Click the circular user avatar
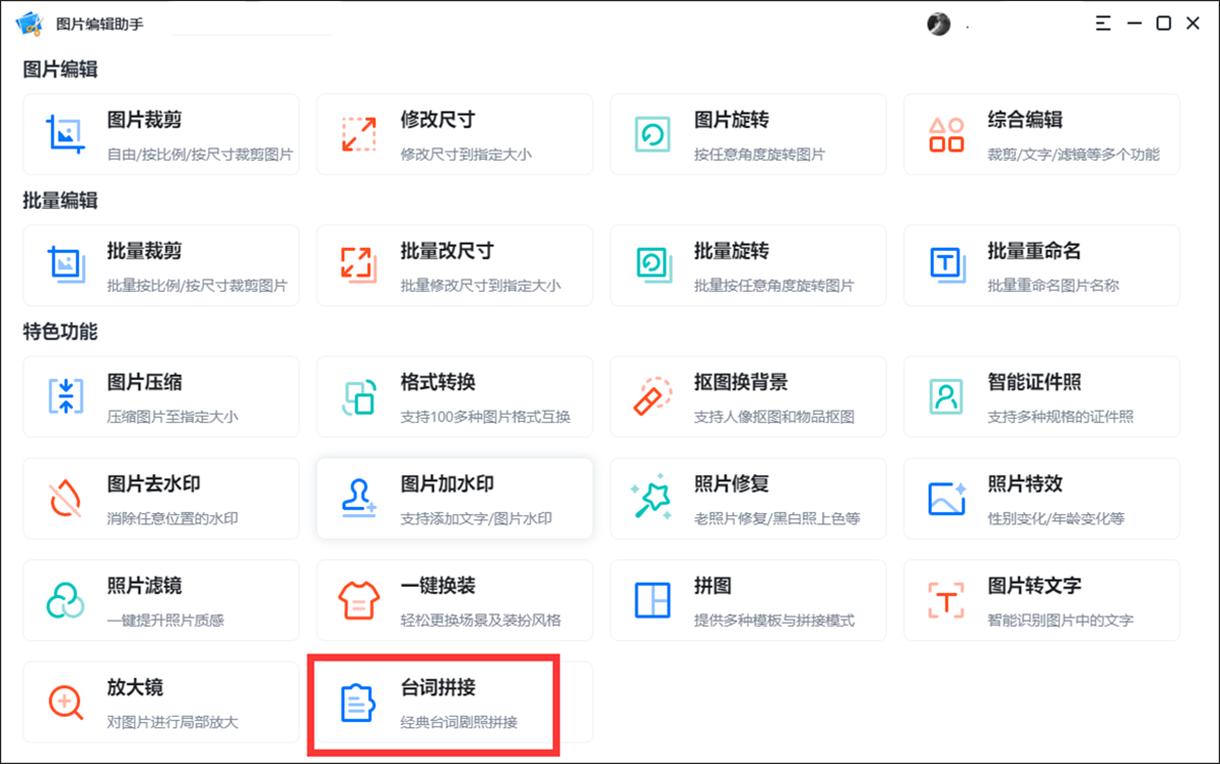1220x764 pixels. (x=938, y=23)
